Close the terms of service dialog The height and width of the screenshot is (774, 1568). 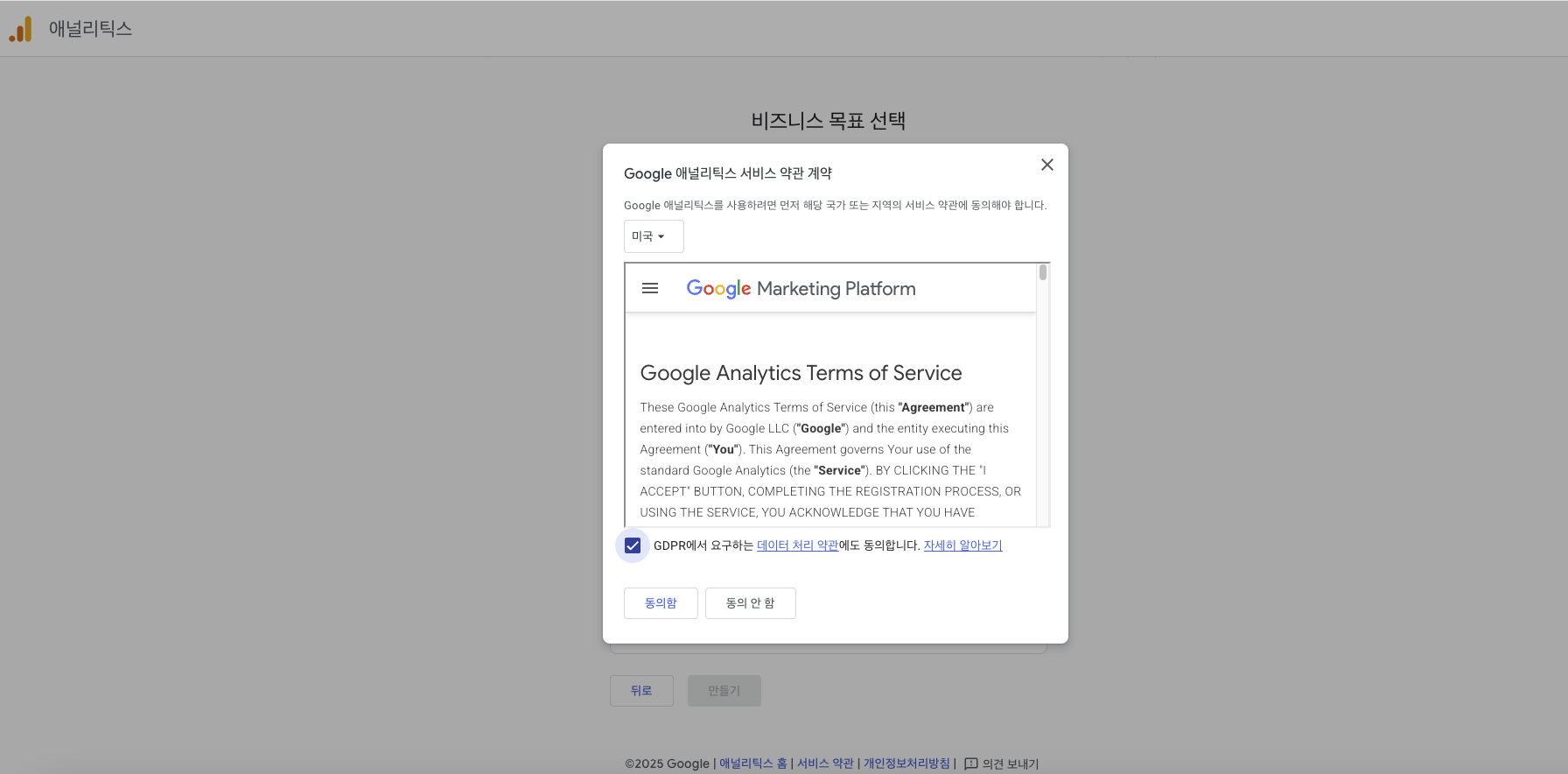point(1046,165)
